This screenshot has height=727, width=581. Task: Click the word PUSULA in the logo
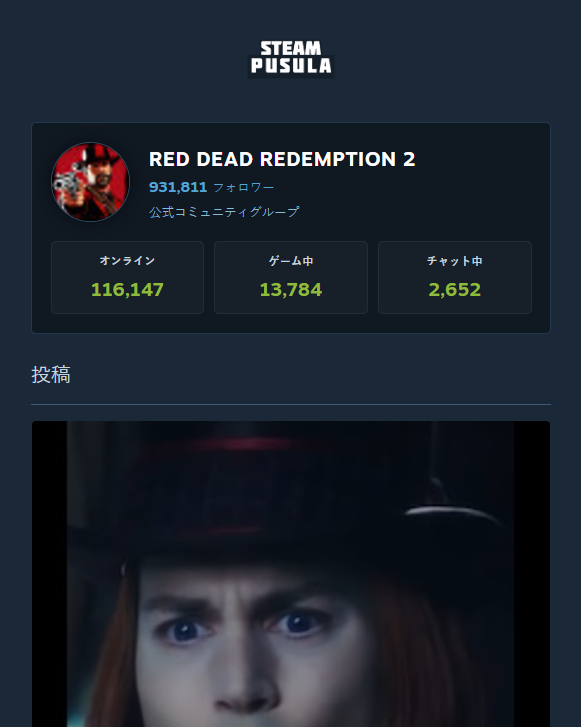(291, 65)
